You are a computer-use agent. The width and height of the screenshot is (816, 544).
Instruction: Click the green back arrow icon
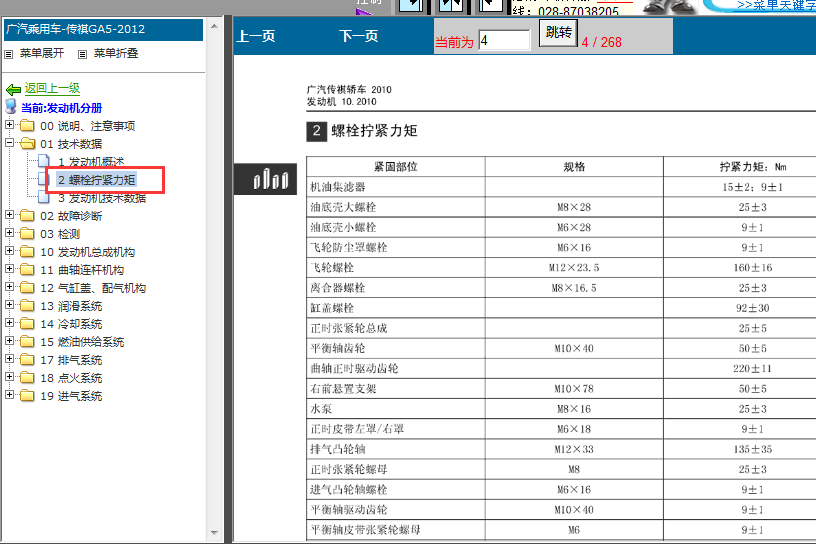tap(13, 89)
